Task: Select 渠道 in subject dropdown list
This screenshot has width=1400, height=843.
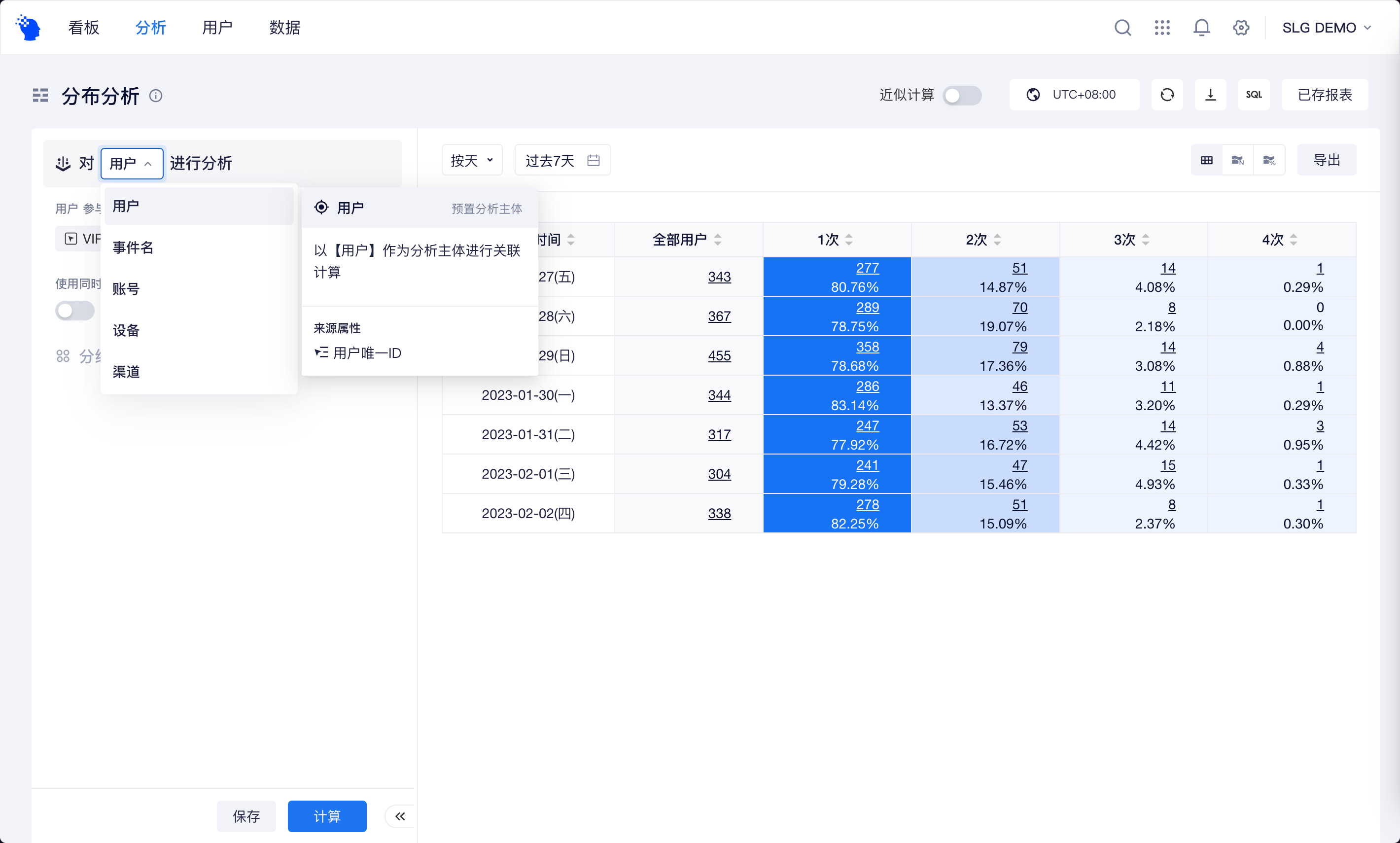Action: (x=199, y=372)
